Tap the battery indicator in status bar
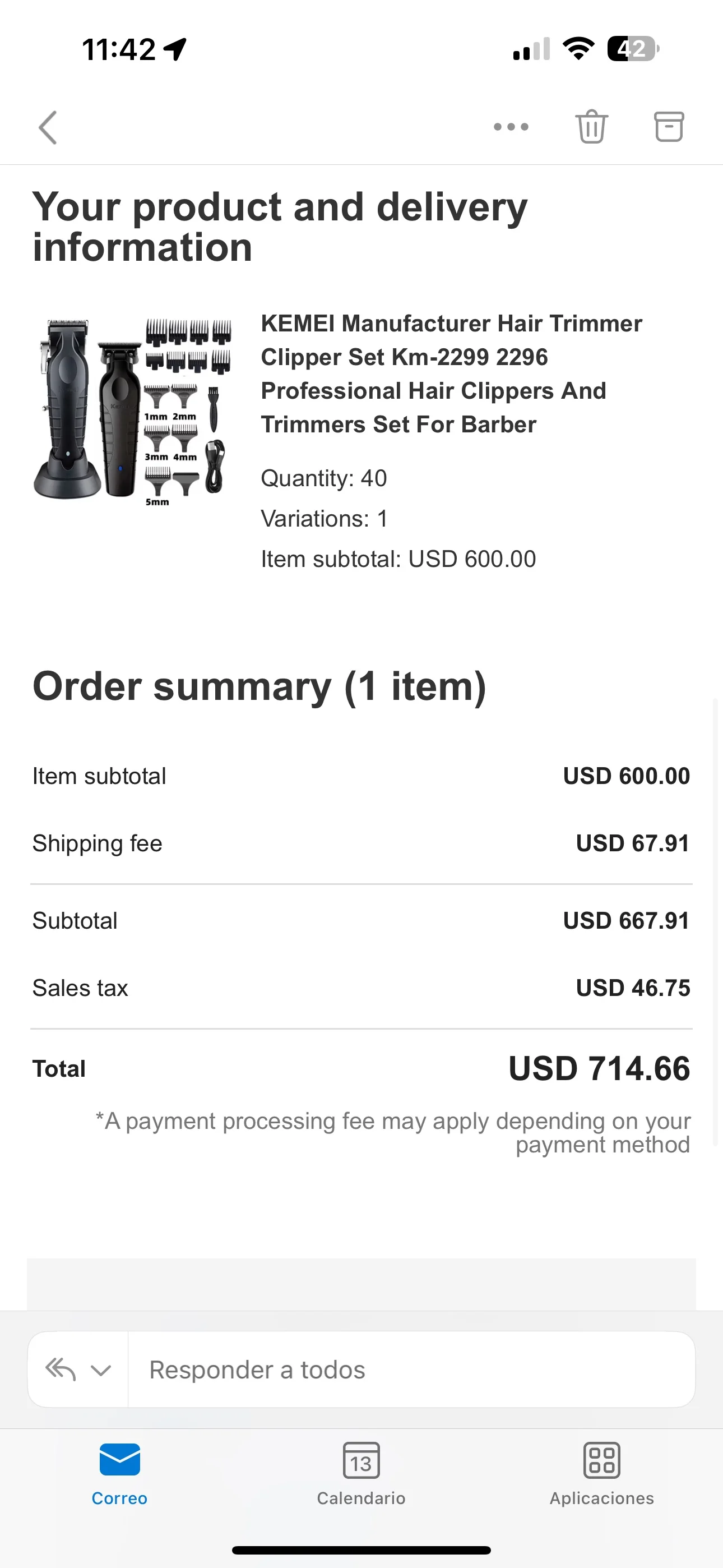 point(633,49)
